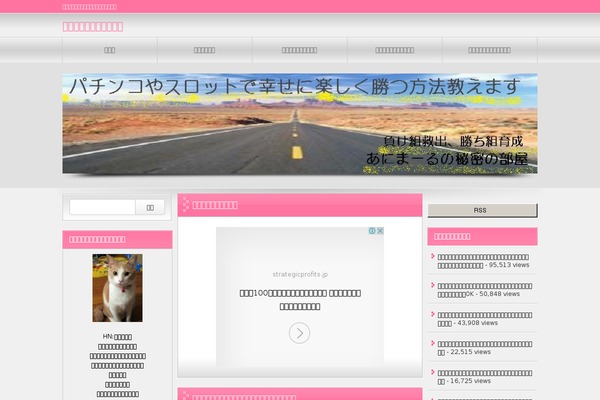Click the pink site title link

[x=93, y=26]
